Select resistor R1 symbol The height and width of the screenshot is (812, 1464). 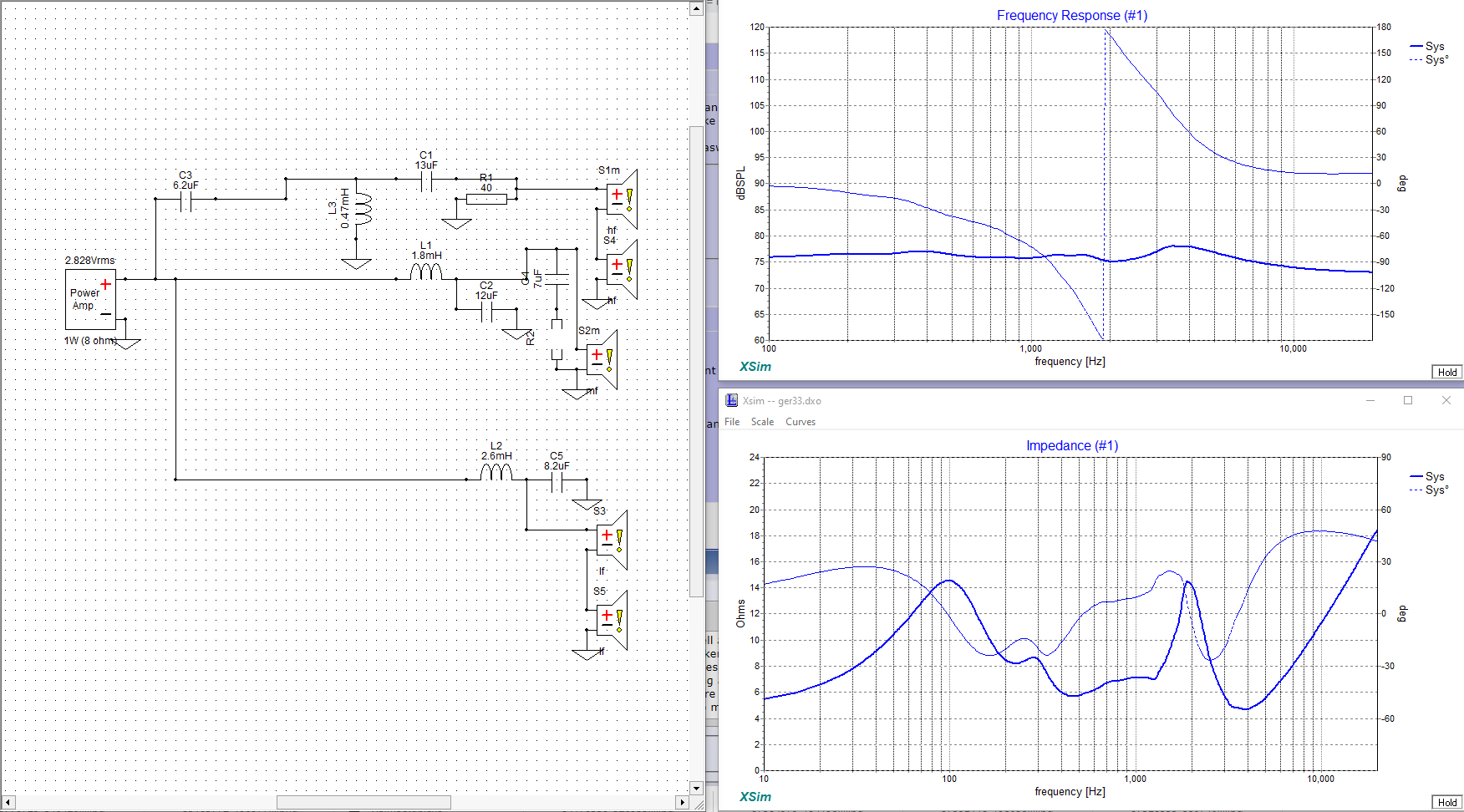click(486, 199)
